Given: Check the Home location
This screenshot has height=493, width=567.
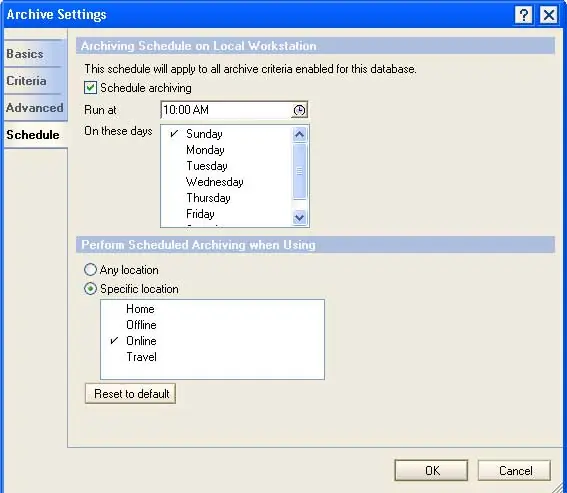Looking at the screenshot, I should point(212,309).
